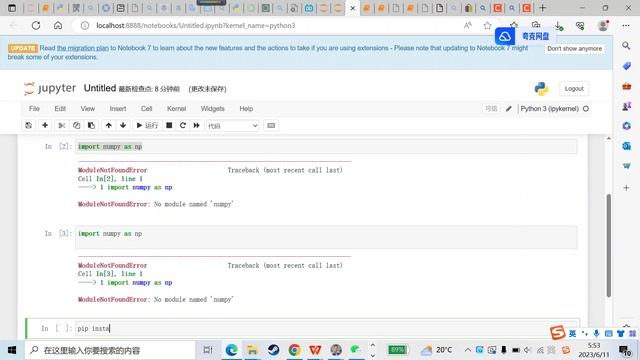Open Chrome from the taskbar
Viewport: 640px width, 360px height.
(294, 350)
